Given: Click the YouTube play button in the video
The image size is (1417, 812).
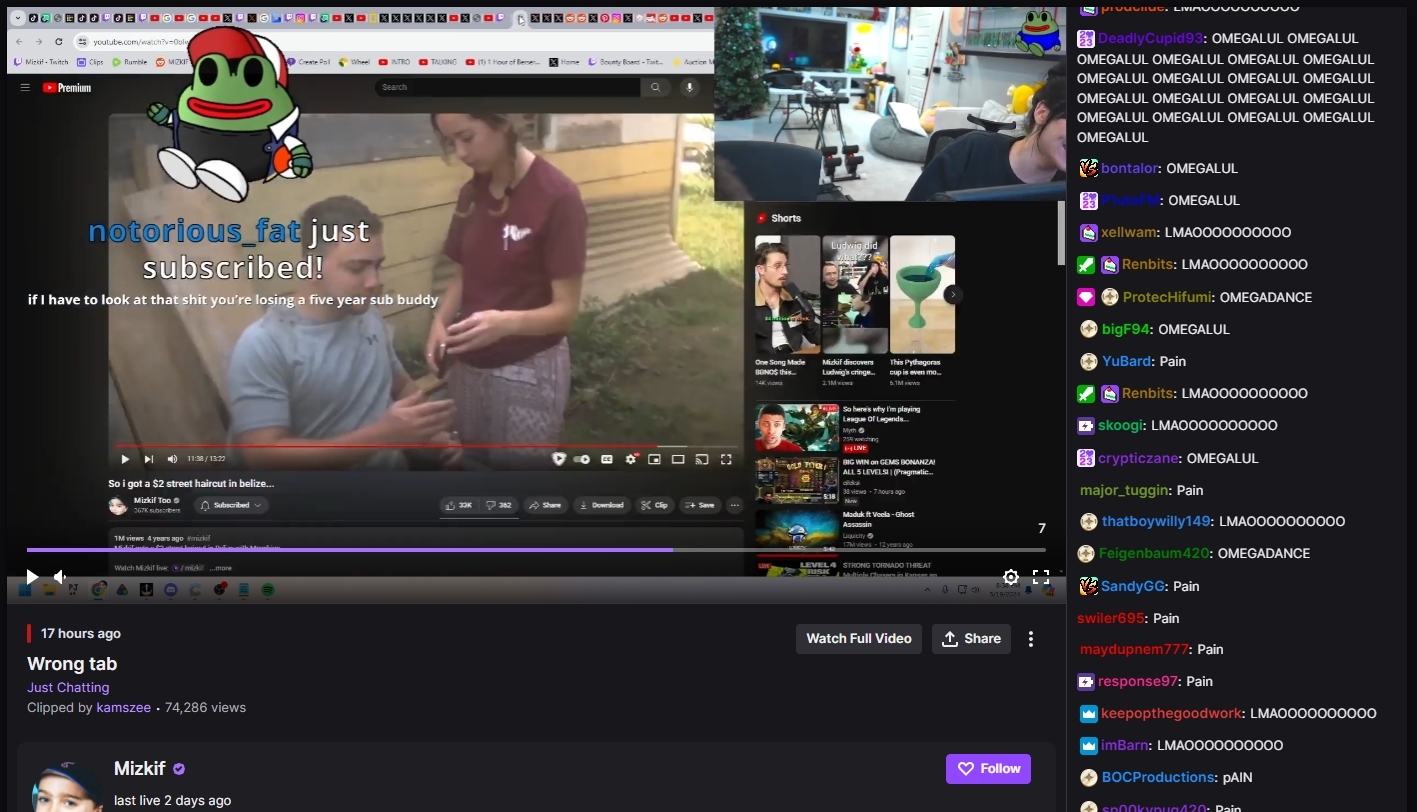Looking at the screenshot, I should [x=125, y=459].
